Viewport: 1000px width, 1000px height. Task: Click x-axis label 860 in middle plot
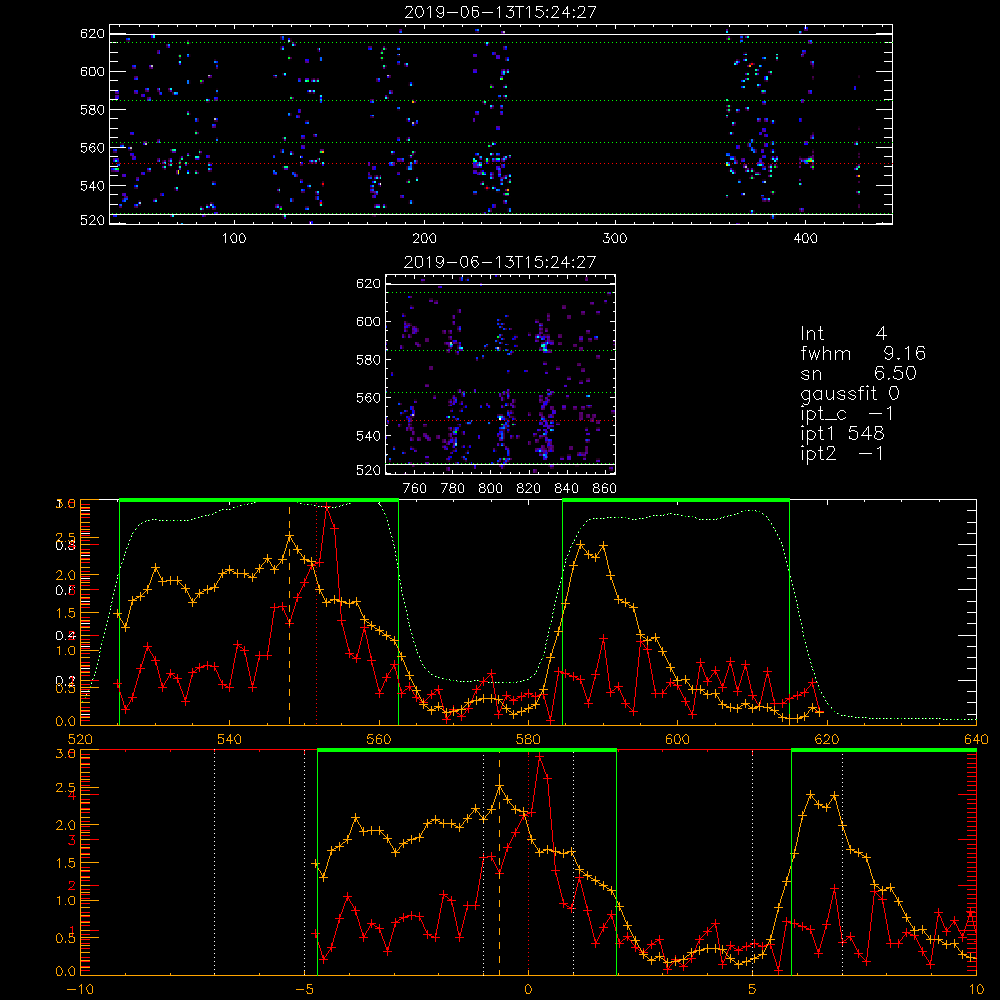605,489
